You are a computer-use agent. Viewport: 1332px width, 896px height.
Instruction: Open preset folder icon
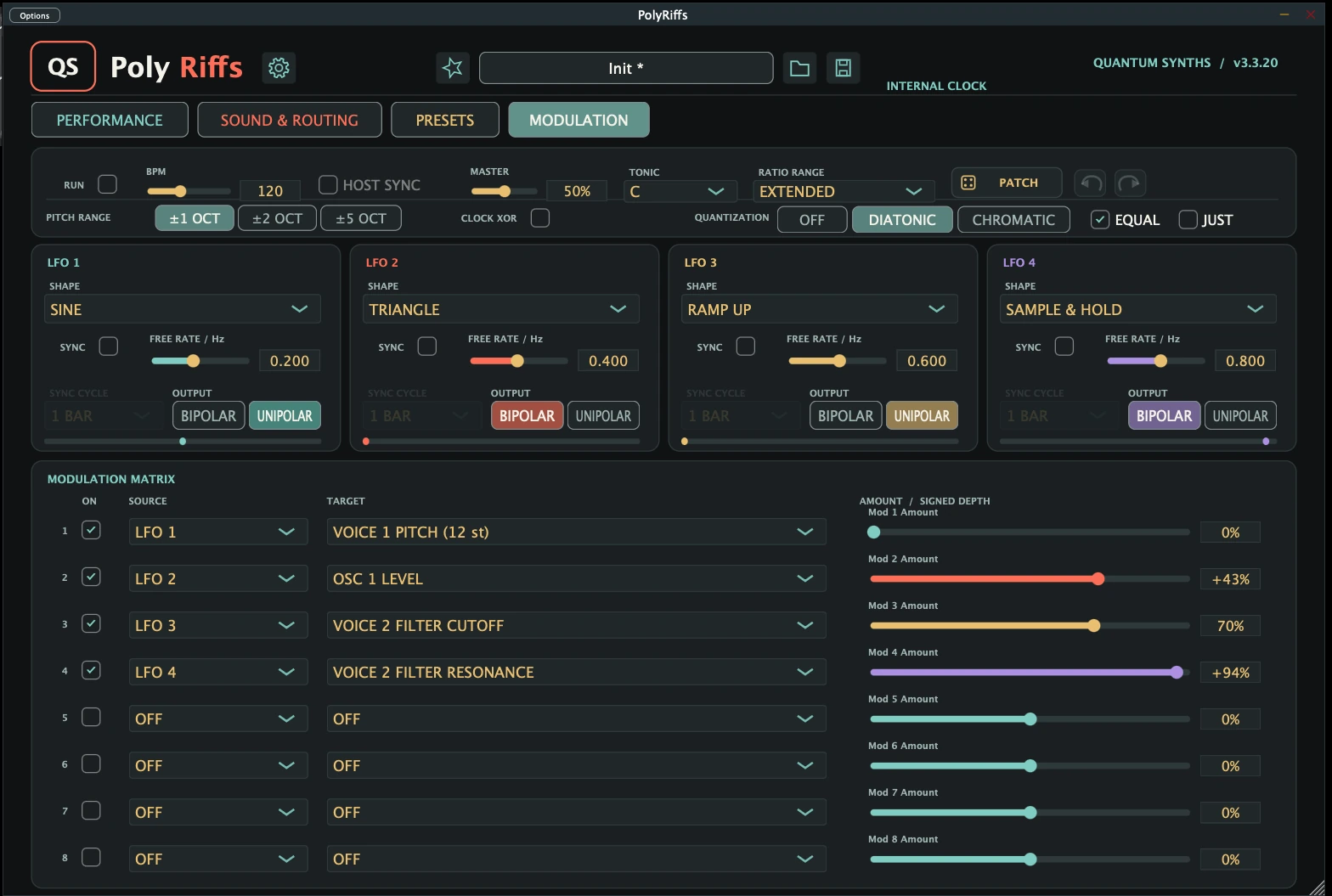click(799, 68)
